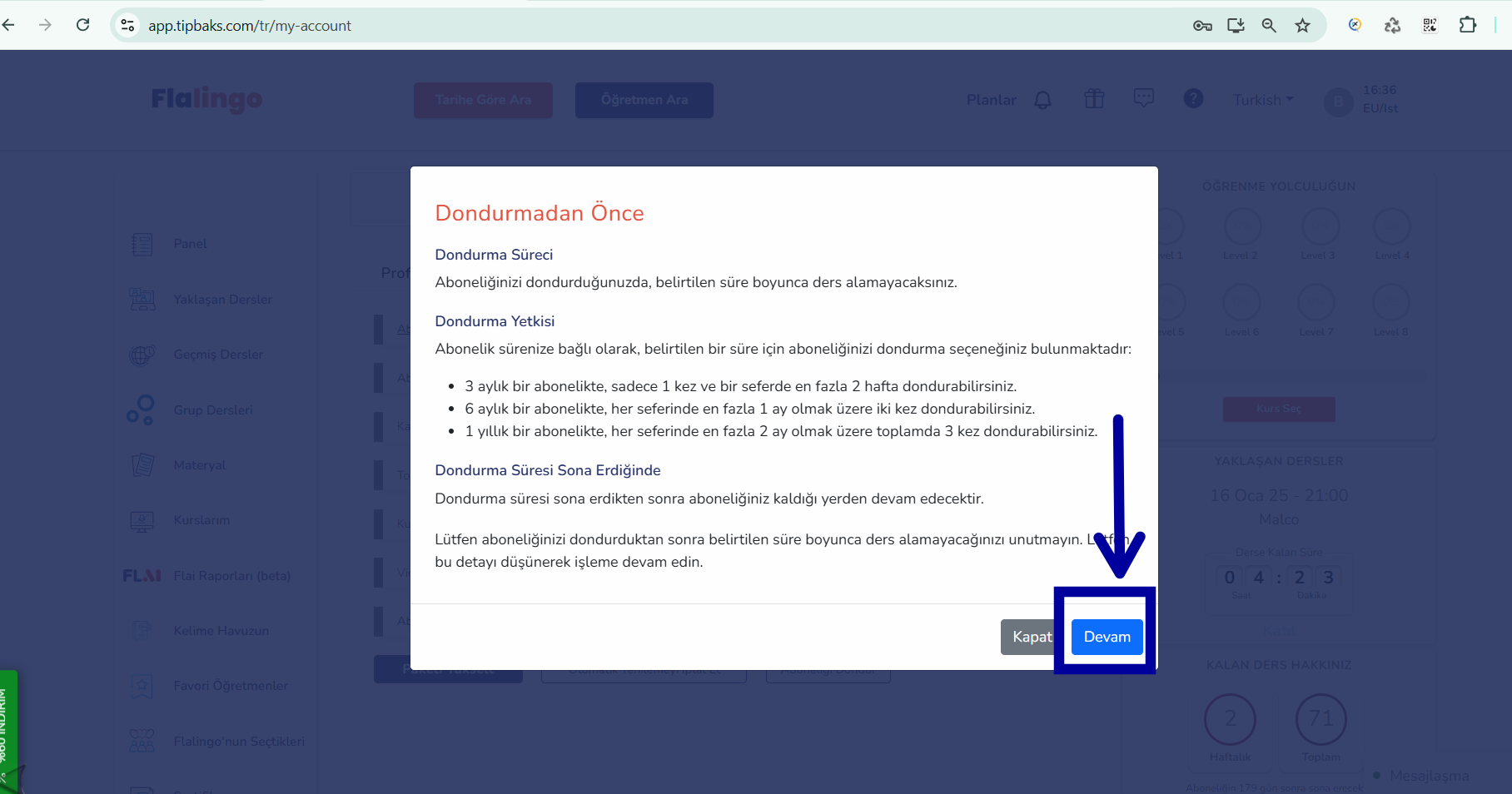
Task: Open Favori Öğretmenler in the sidebar
Action: tap(231, 686)
